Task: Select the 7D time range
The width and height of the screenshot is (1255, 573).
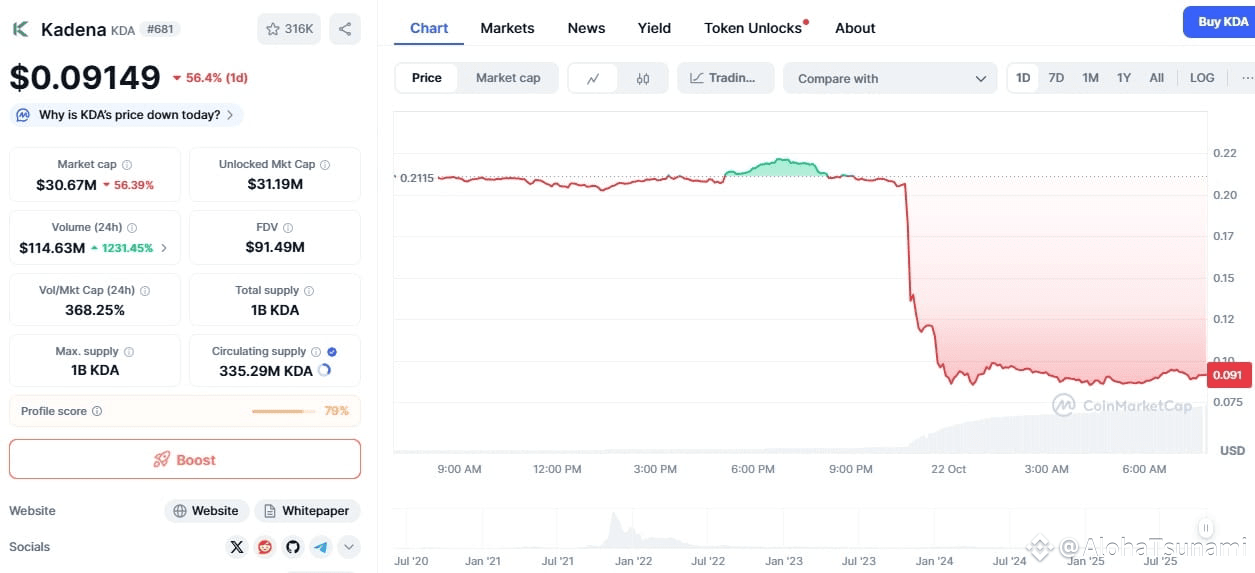Action: (x=1056, y=78)
